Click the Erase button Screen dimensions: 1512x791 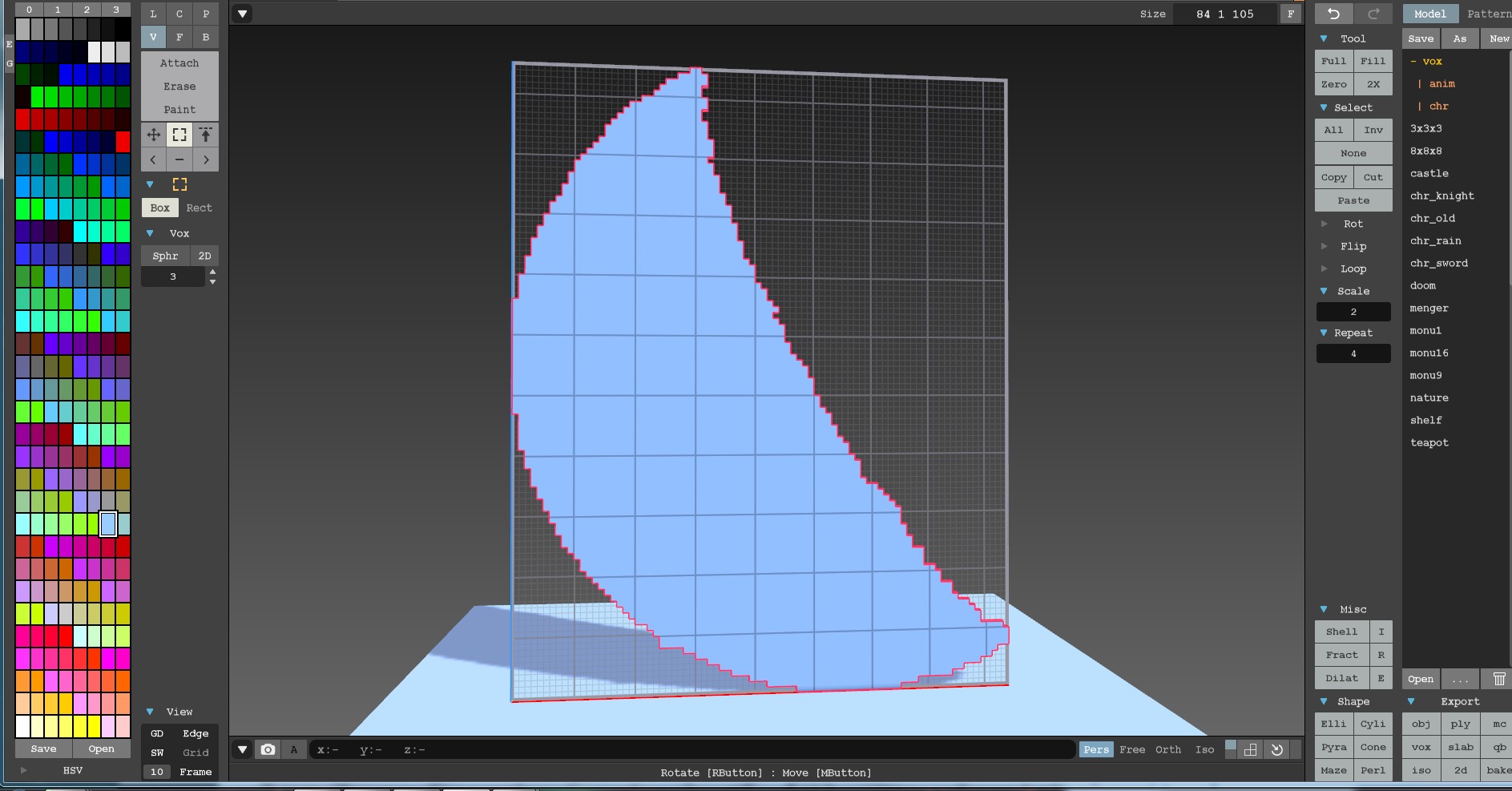point(179,86)
